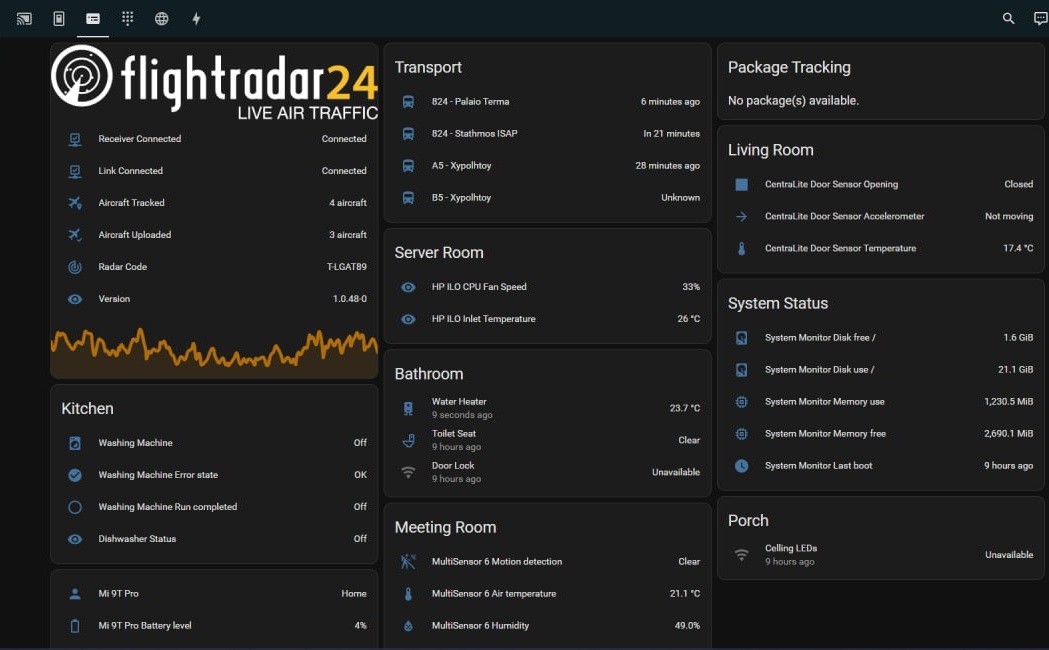Click the orange aircraft history graph
Screen dimensions: 1049x650
[214, 352]
